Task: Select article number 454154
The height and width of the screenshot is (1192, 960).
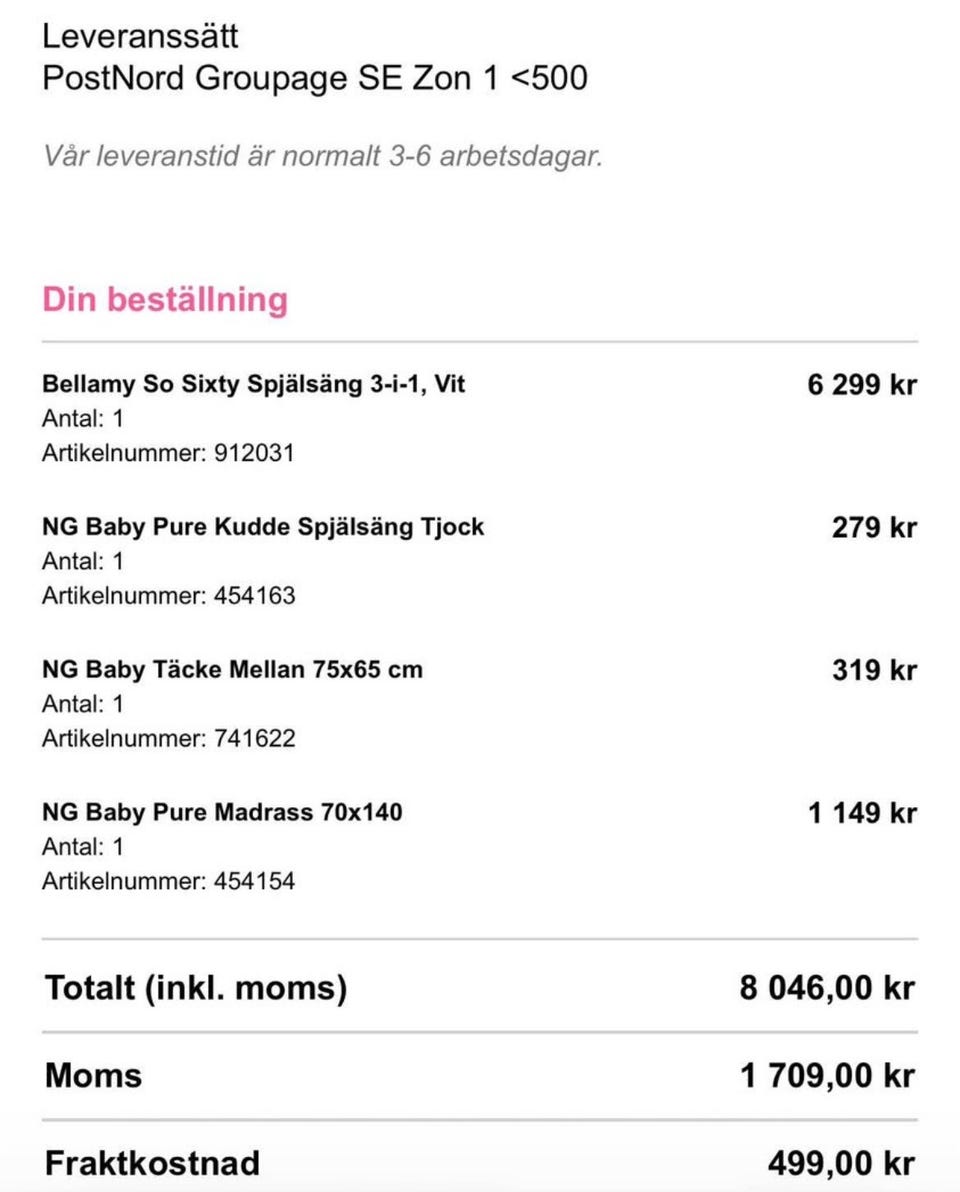Action: click(254, 882)
